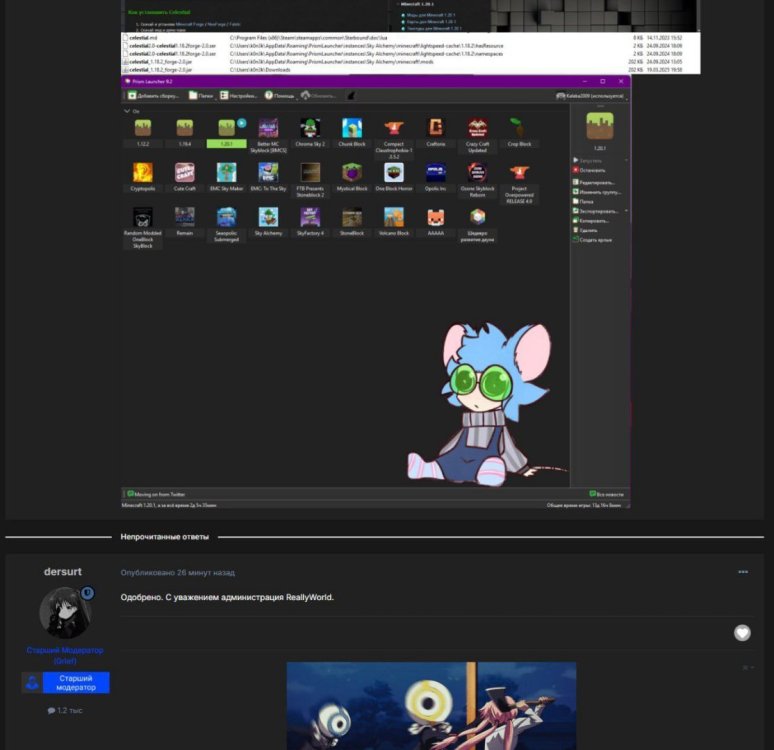
Task: Click Опубликовано 26 минут назад timestamp
Action: point(178,573)
